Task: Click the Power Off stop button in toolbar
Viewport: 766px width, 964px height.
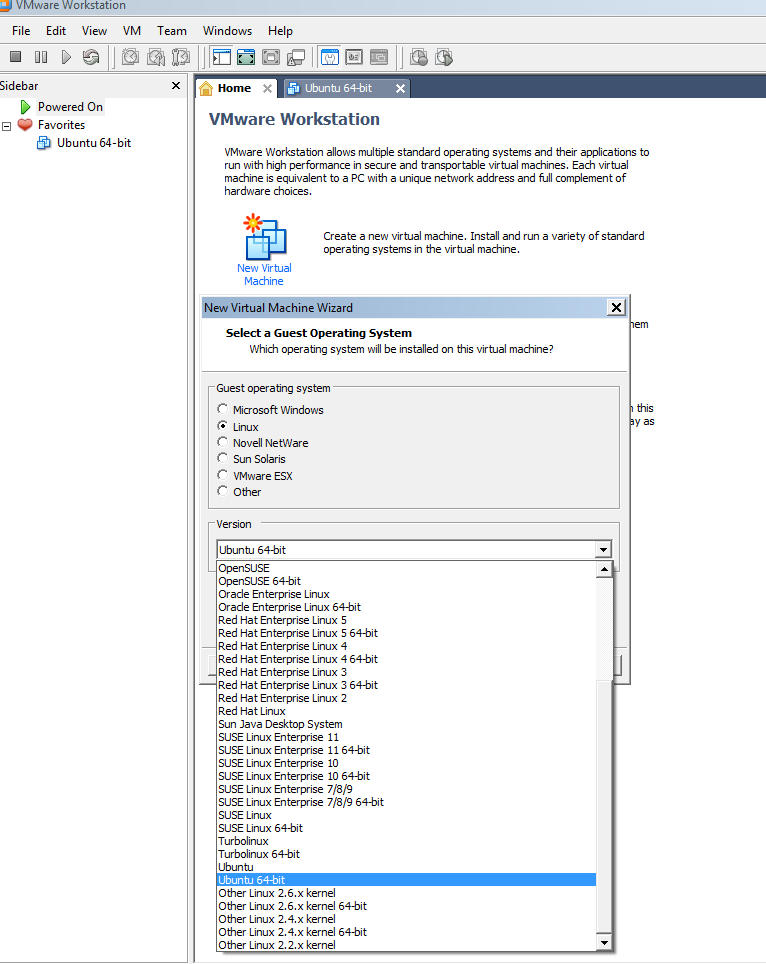Action: pos(16,57)
